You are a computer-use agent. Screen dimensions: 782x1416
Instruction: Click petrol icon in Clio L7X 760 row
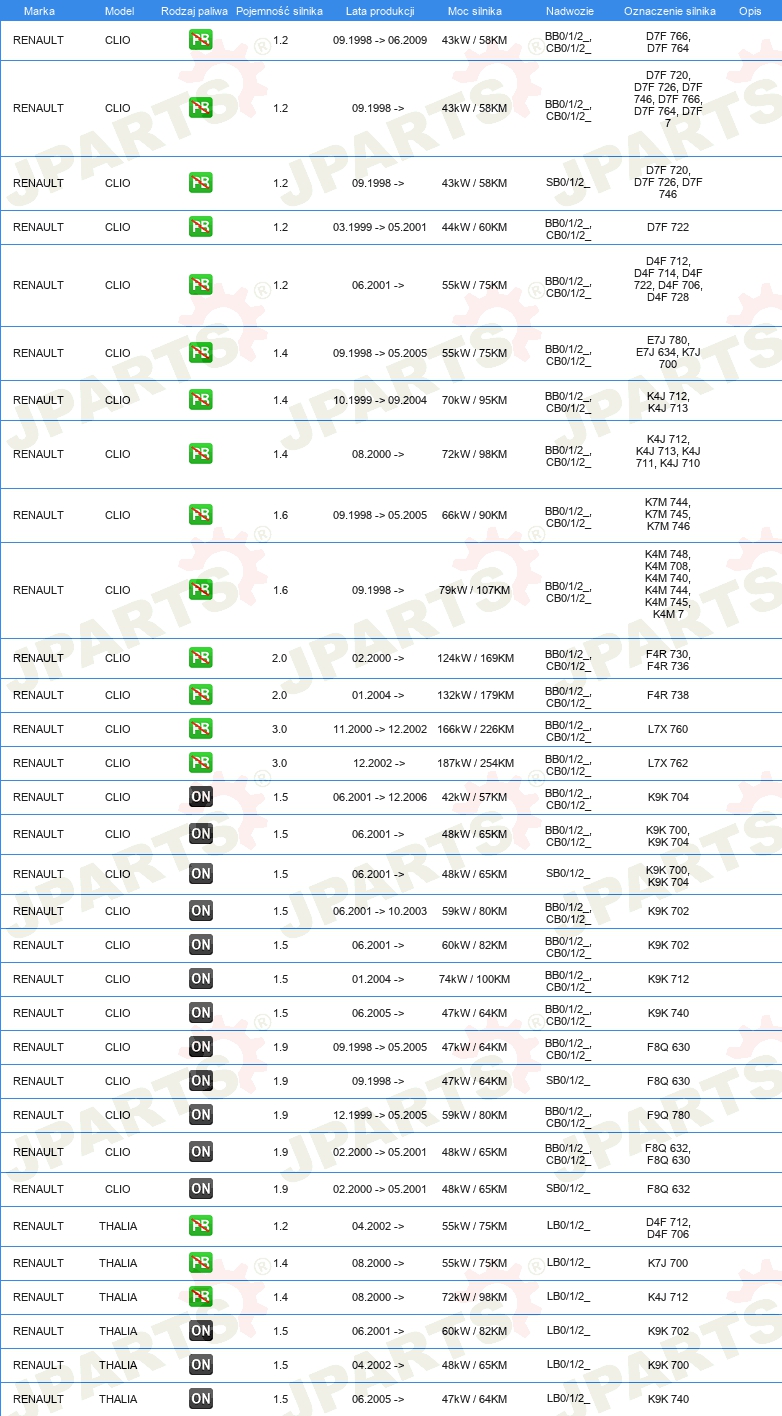point(200,729)
